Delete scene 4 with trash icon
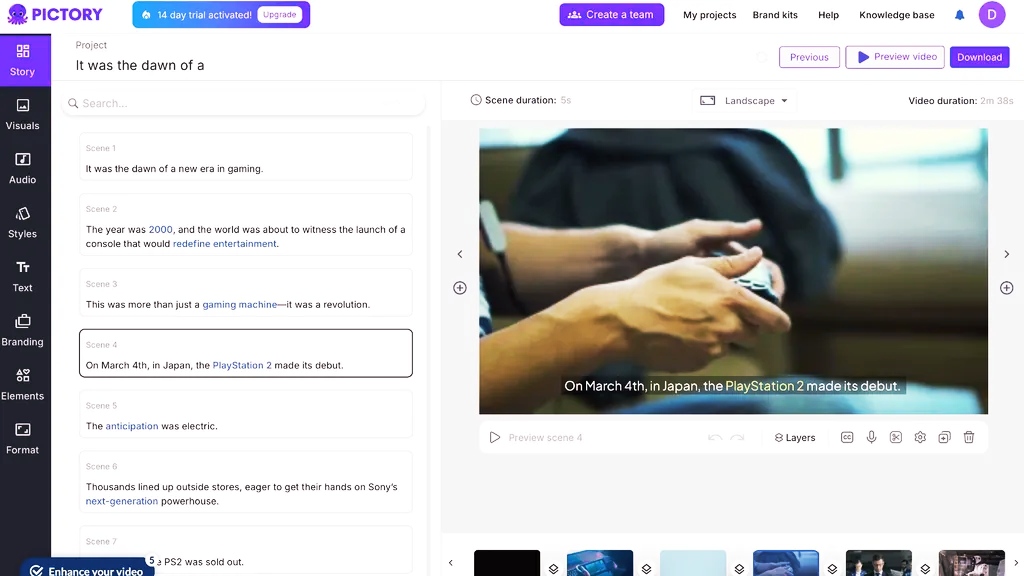Image resolution: width=1024 pixels, height=576 pixels. (x=969, y=438)
